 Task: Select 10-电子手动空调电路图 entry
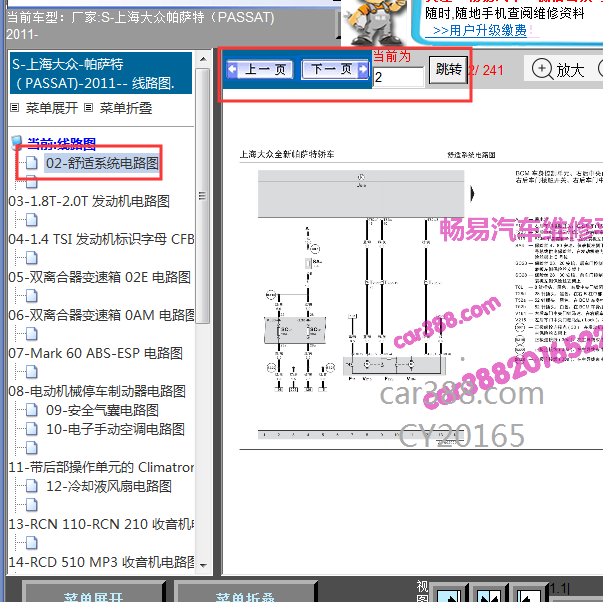115,429
